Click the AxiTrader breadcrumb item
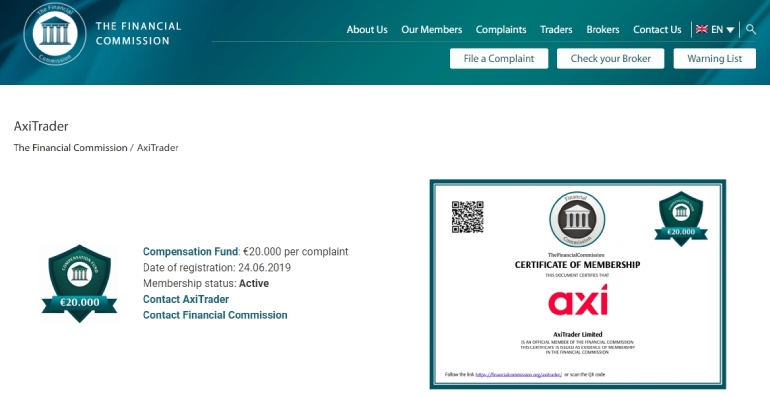770x396 pixels. click(158, 148)
